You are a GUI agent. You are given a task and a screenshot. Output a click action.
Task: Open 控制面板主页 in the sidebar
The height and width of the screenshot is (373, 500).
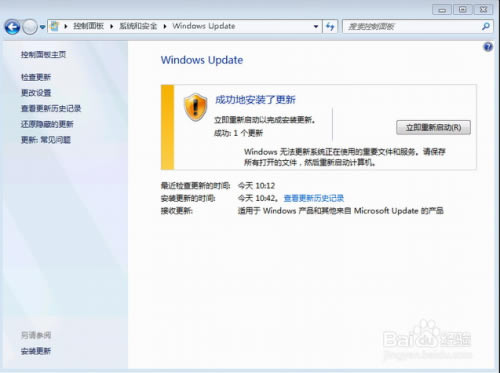coord(43,54)
